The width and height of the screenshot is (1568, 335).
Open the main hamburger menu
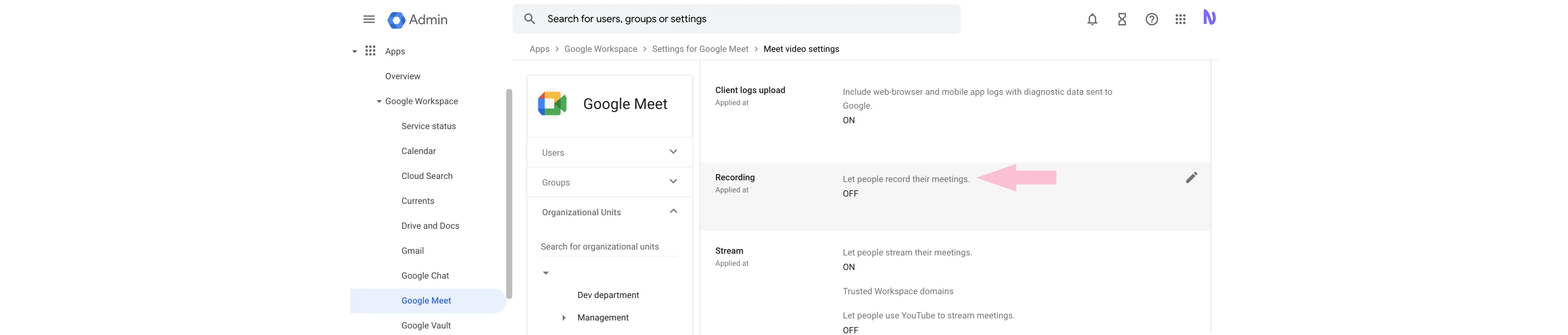click(x=369, y=20)
